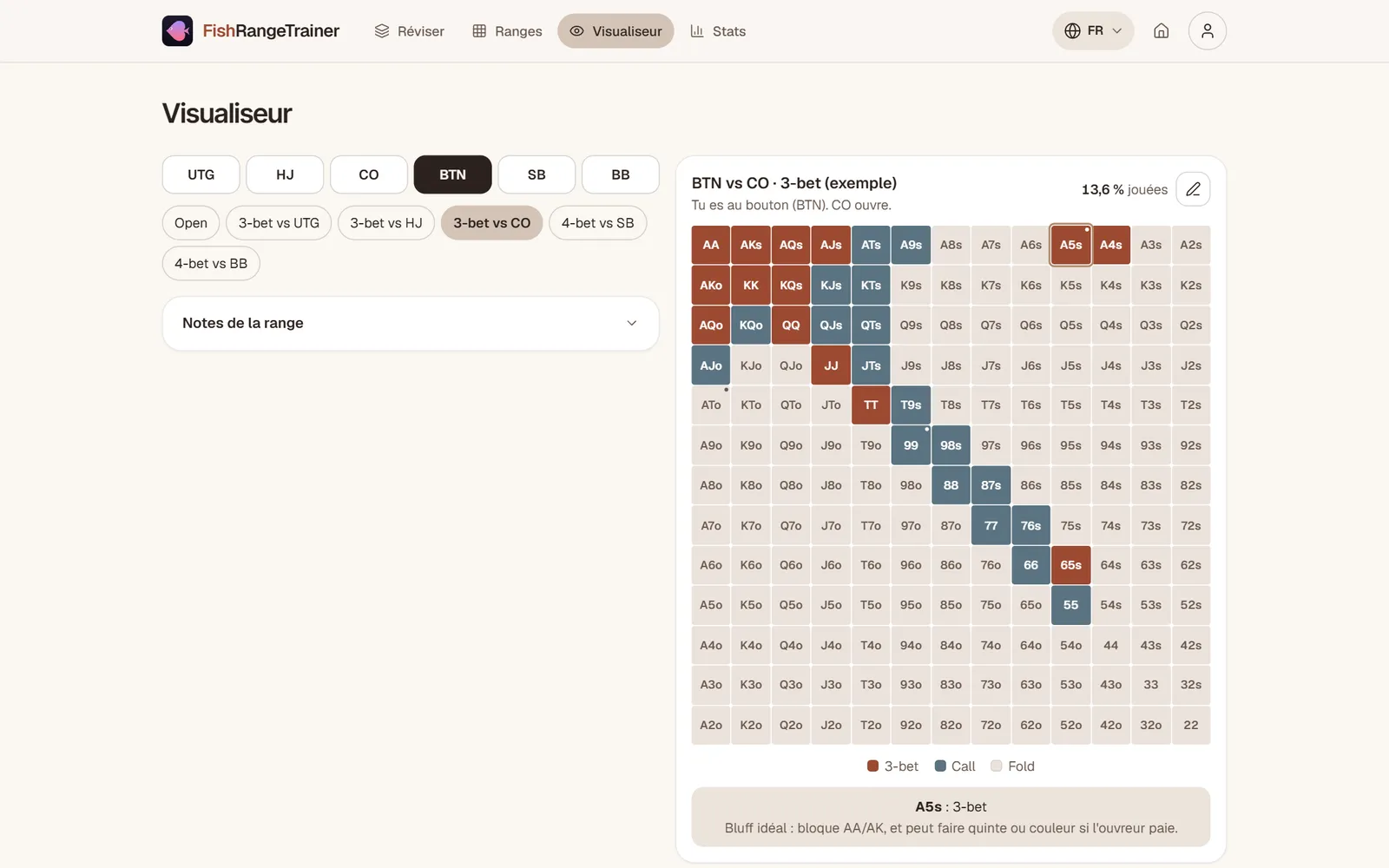
Task: Open the user profile icon
Action: click(1207, 30)
